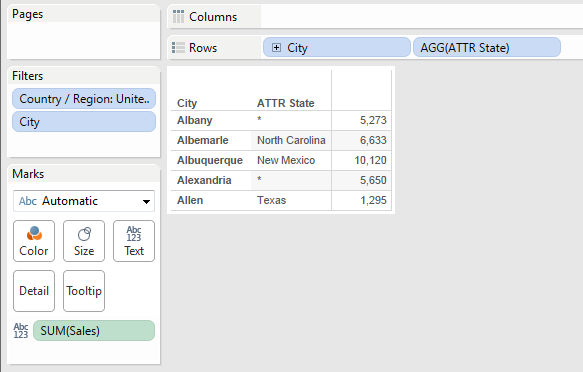Open the Text marks card
Image resolution: width=583 pixels, height=372 pixels.
[134, 241]
